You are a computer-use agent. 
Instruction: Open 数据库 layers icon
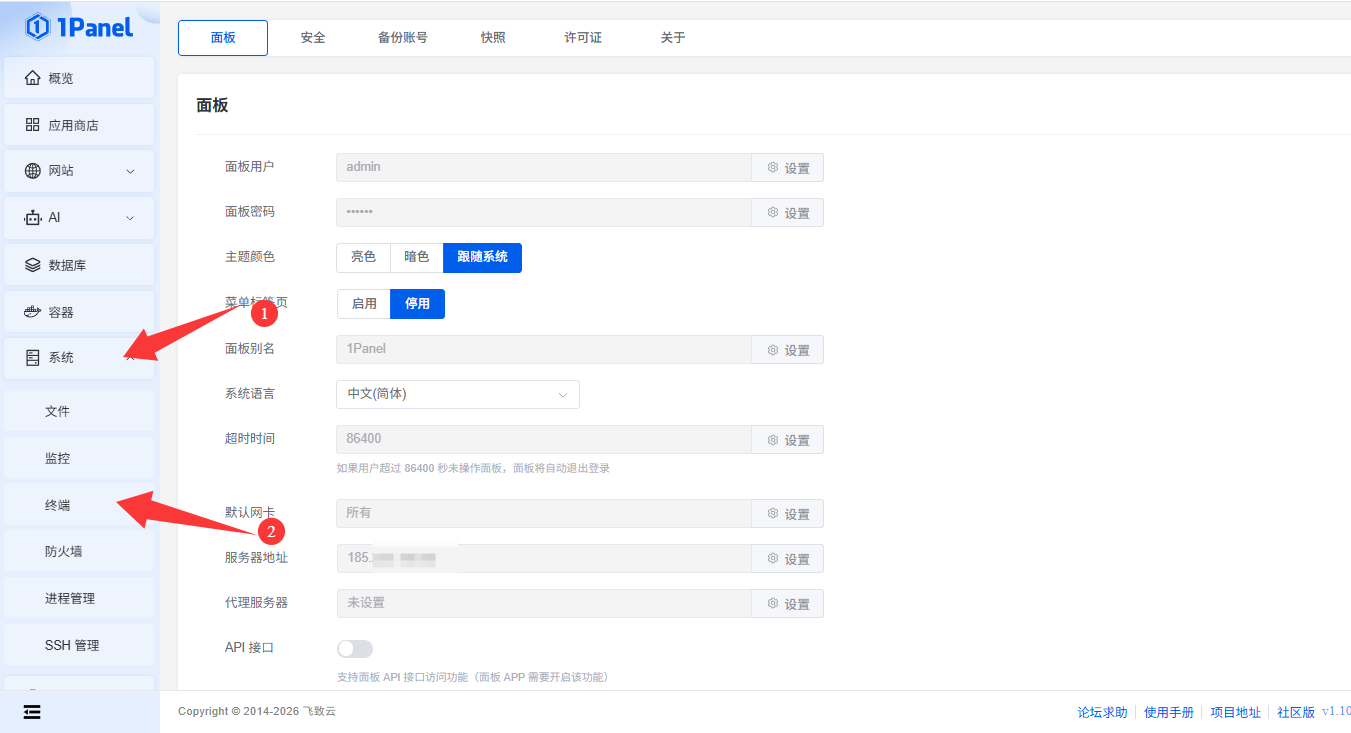tap(33, 265)
